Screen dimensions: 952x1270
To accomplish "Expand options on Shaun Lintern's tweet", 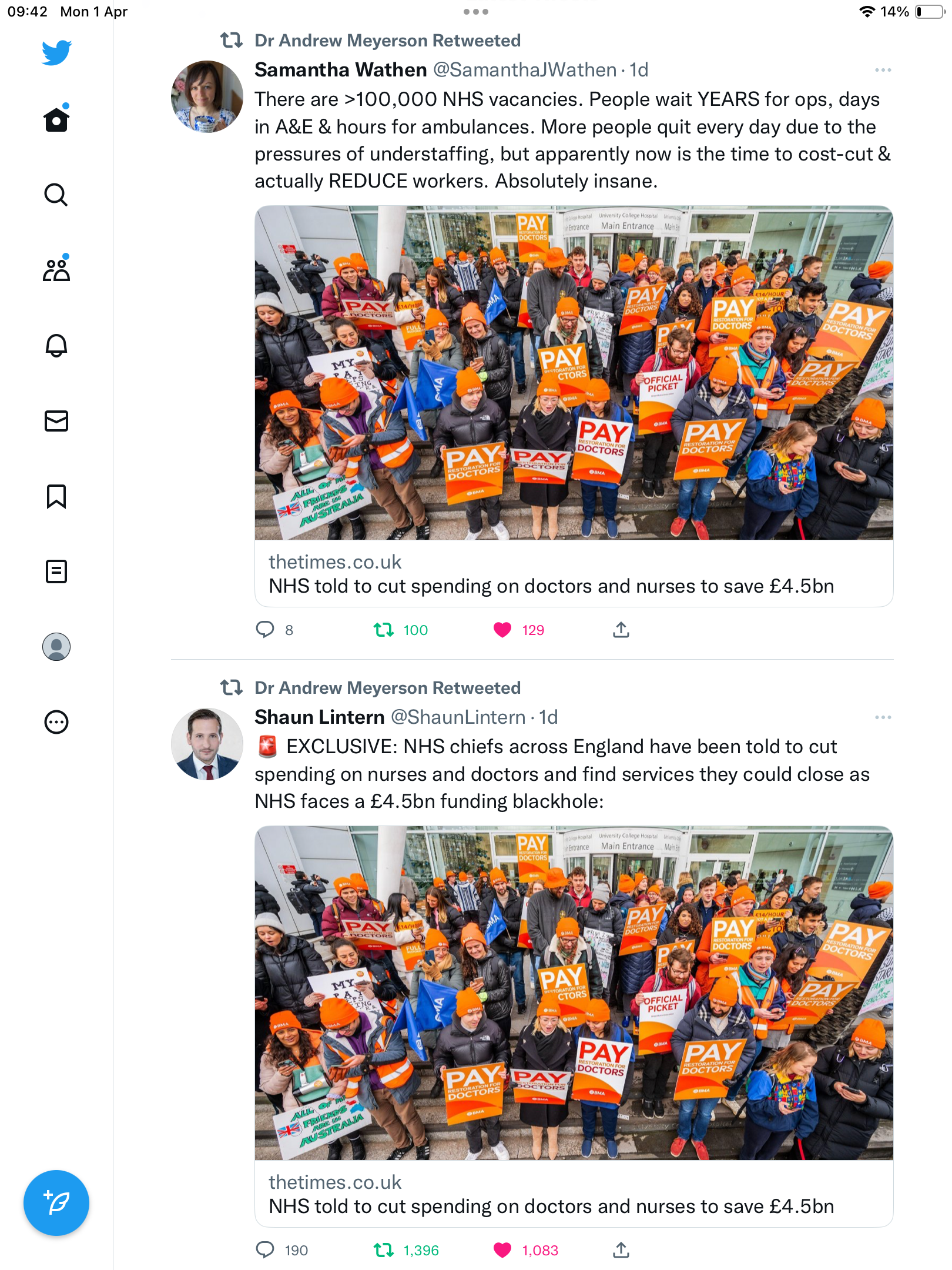I will [x=883, y=717].
